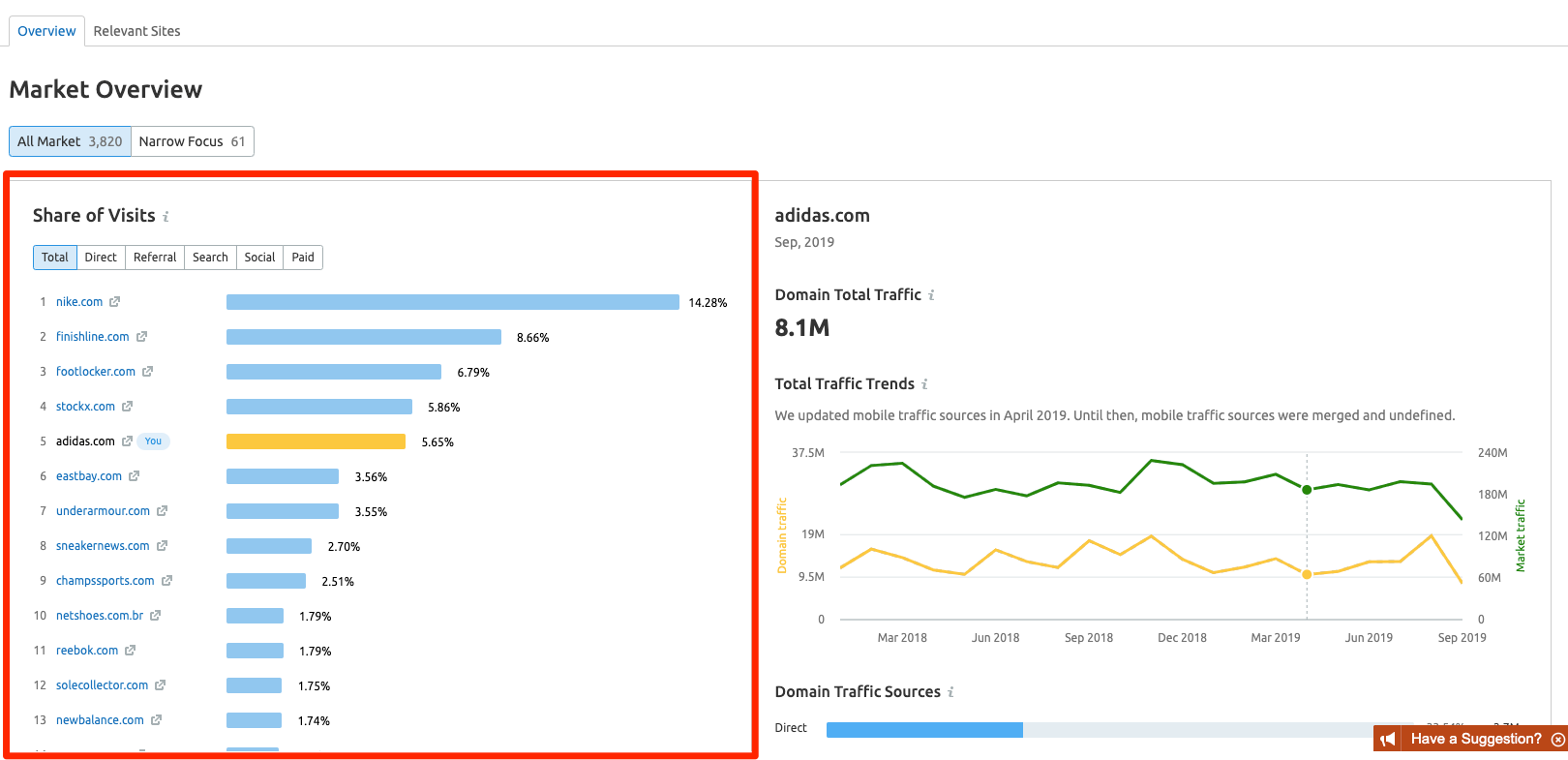Click the nike.com 14.28% share bar
Viewport: 1568px width, 760px height.
[x=453, y=302]
